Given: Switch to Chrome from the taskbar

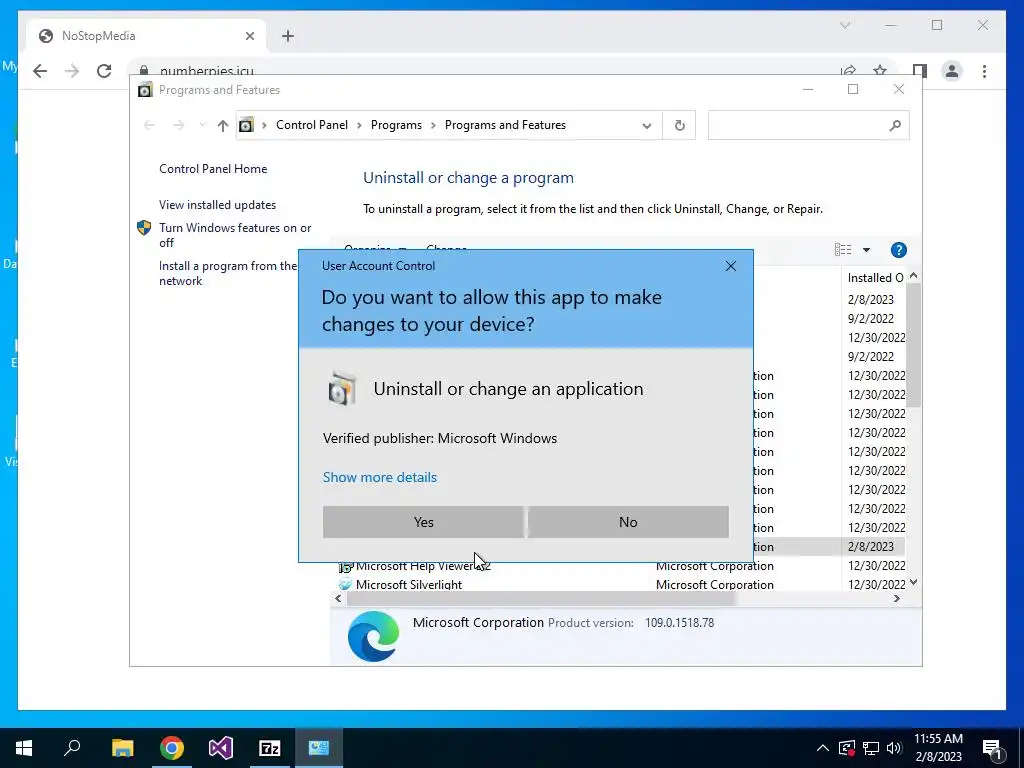Looking at the screenshot, I should [172, 748].
